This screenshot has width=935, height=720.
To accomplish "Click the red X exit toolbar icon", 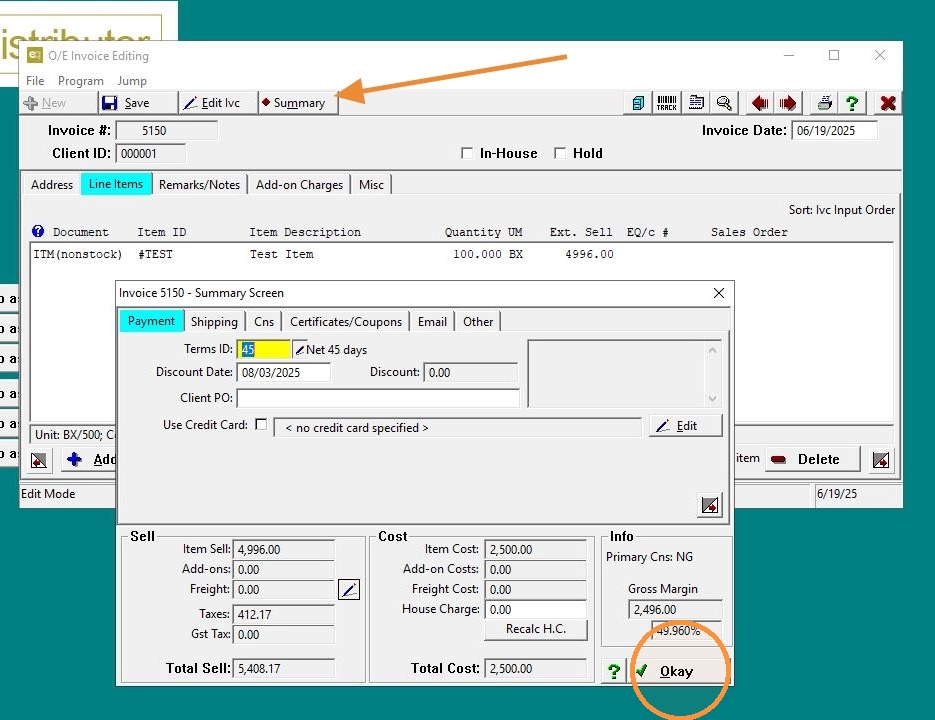I will coord(887,103).
